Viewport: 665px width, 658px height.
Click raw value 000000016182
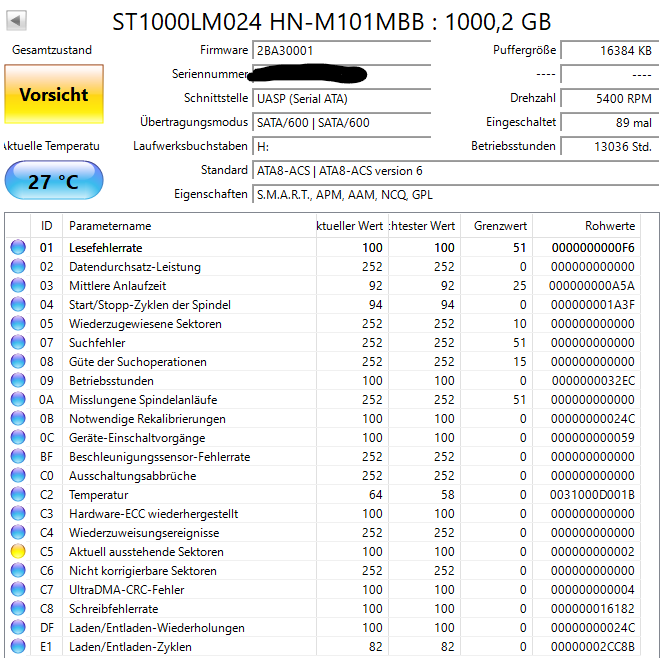pyautogui.click(x=592, y=608)
